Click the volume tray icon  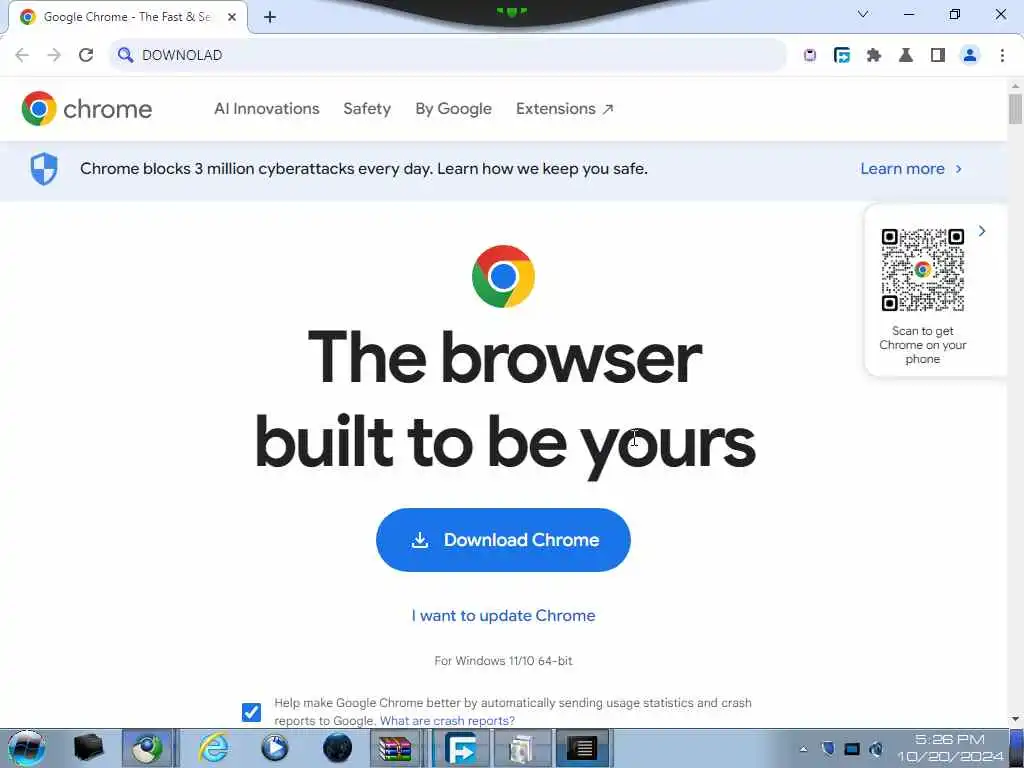(876, 749)
